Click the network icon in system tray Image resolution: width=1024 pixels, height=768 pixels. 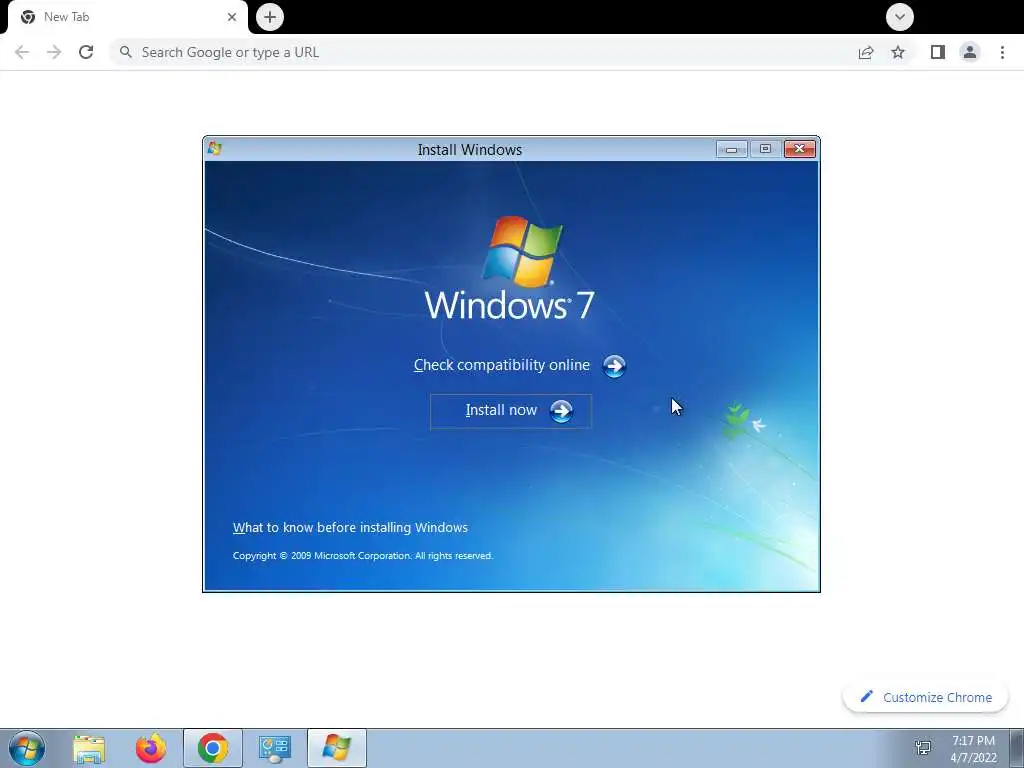coord(923,748)
